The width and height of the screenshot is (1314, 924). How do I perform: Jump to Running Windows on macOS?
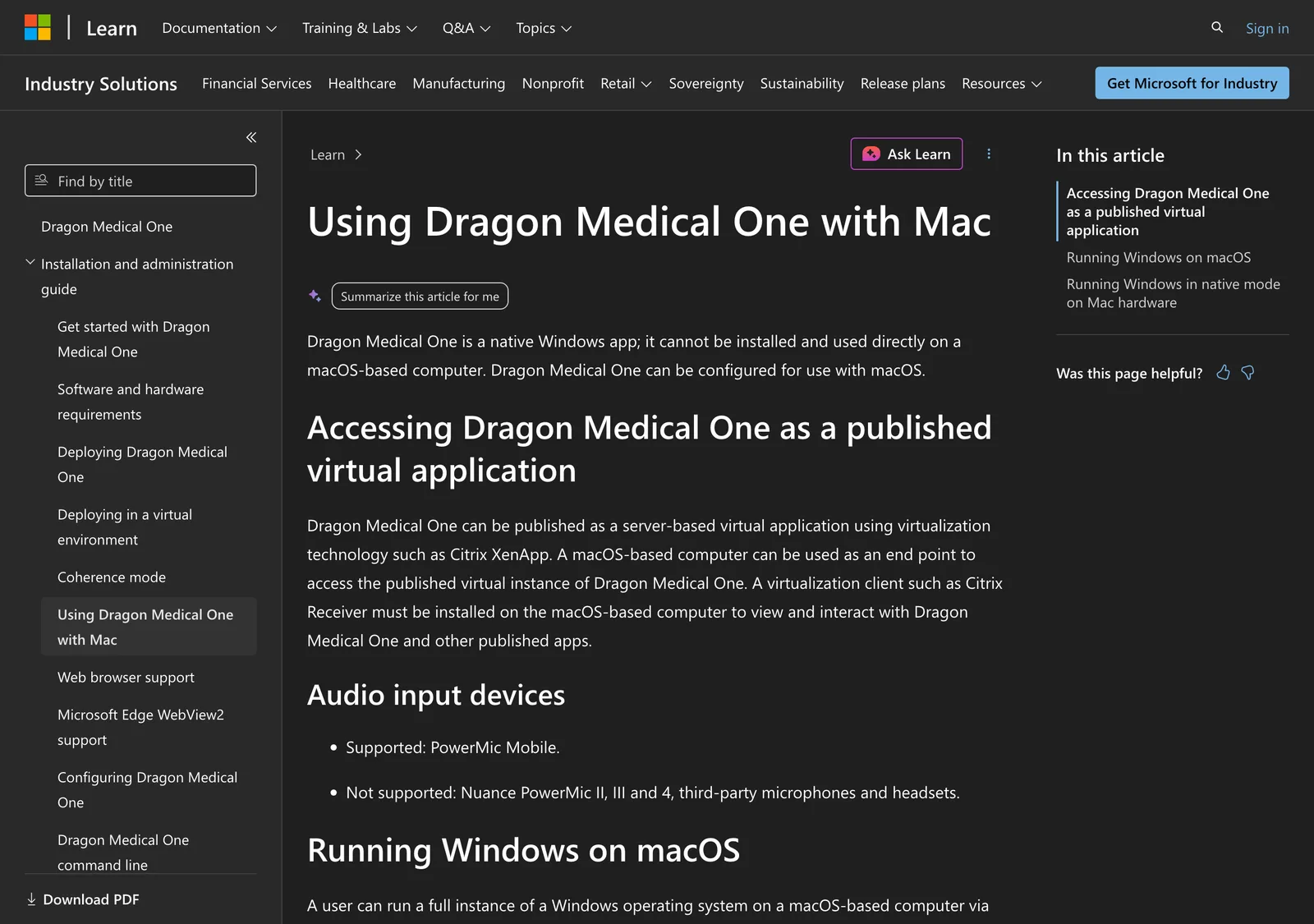click(x=1159, y=257)
